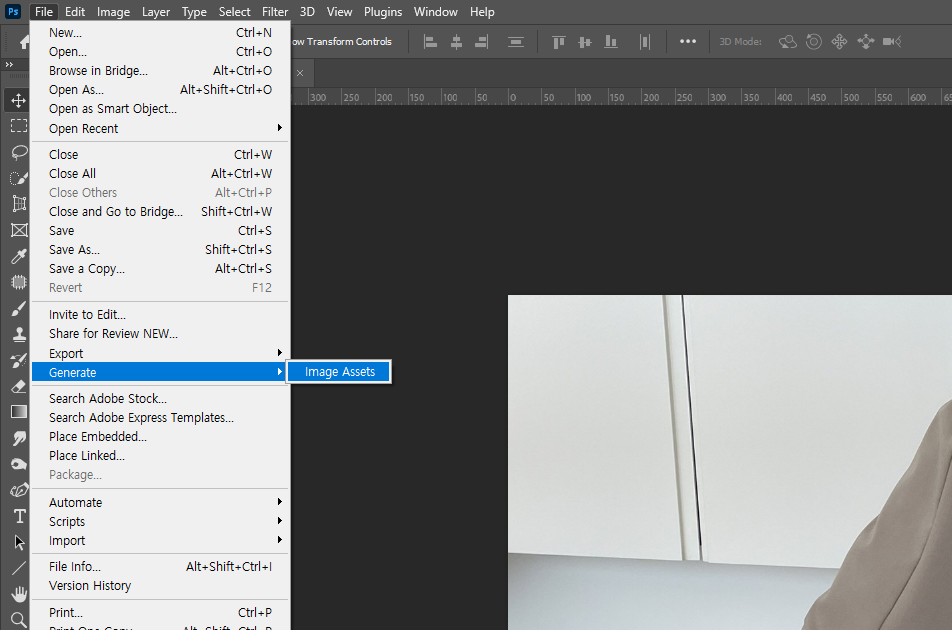Choose Place Embedded... entry
952x630 pixels.
(x=160, y=436)
